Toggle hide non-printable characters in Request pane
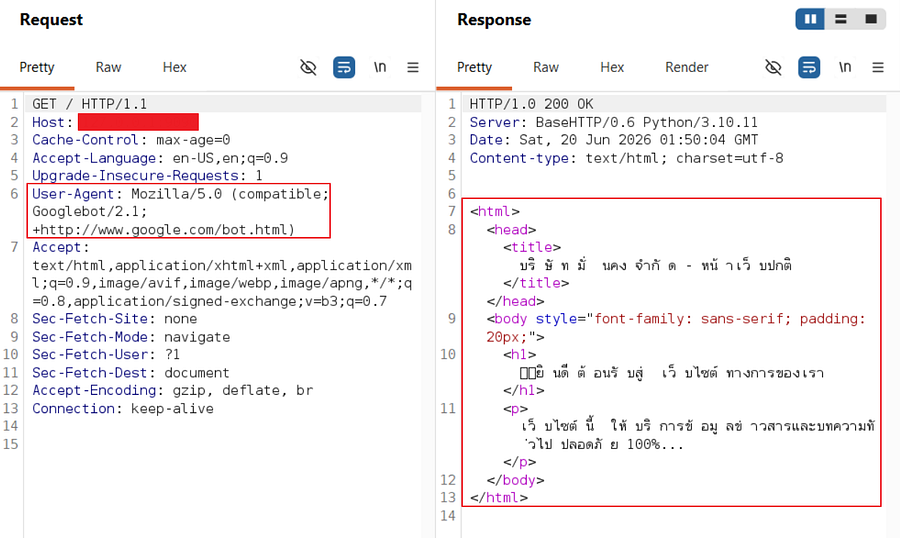The image size is (900, 538). 308,67
